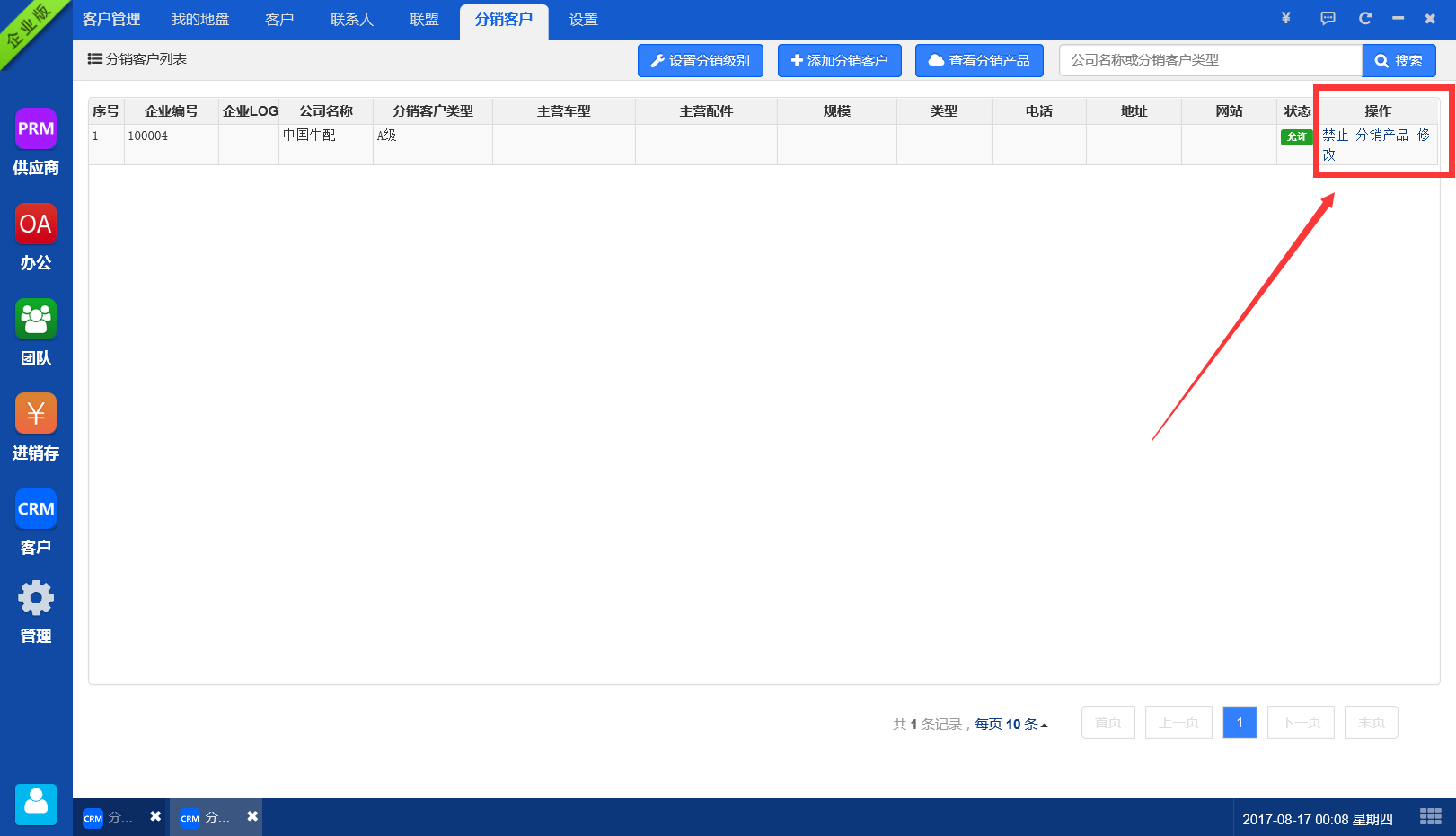Open the gear management icon
The image size is (1456, 836).
36,598
